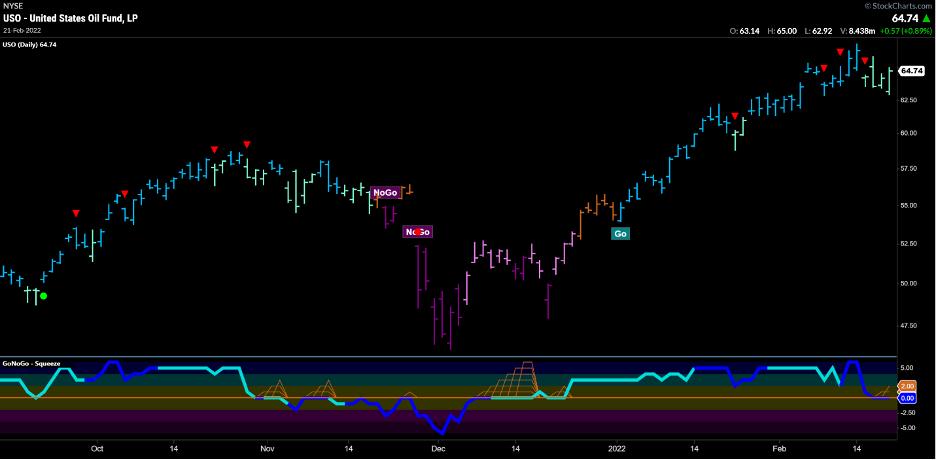
Task: Click the white 64.74 price tag on the right axis
Action: click(911, 71)
